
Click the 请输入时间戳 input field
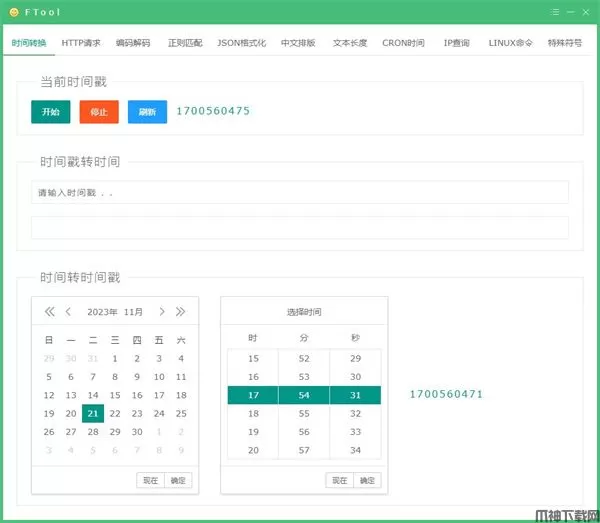point(300,192)
